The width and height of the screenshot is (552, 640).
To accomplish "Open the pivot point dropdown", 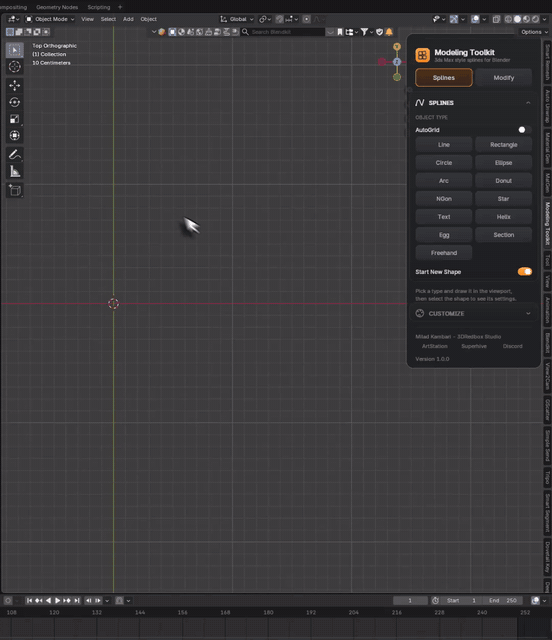I will click(x=265, y=19).
